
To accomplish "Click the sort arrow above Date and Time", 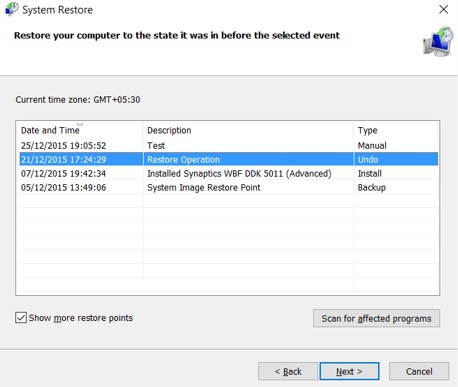I will click(80, 124).
